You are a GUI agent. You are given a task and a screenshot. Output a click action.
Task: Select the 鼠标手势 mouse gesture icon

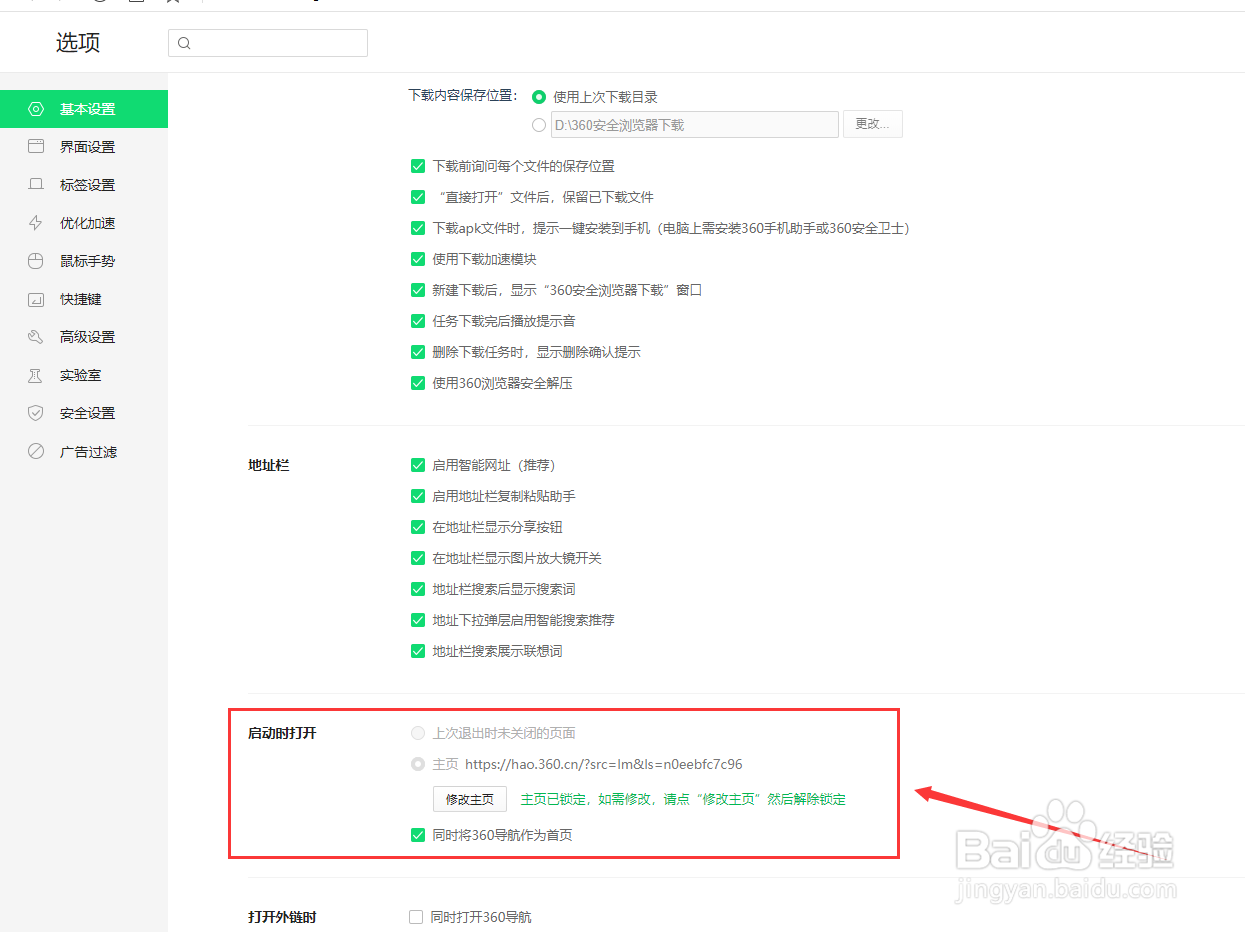[x=36, y=260]
